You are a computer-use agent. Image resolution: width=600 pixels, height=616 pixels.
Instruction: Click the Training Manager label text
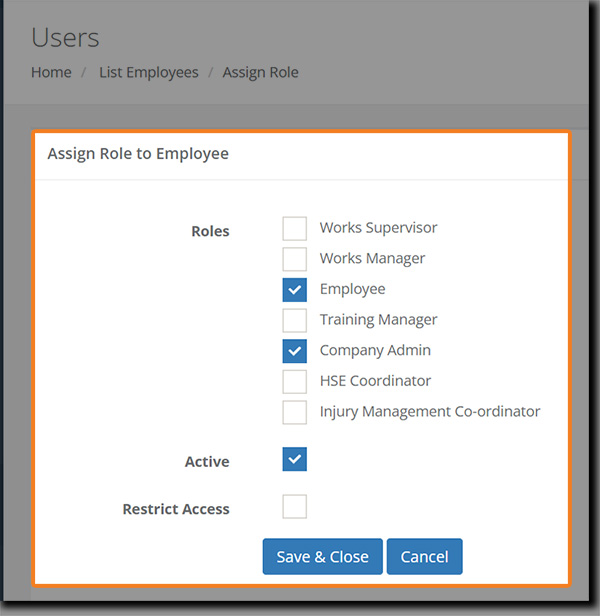378,320
